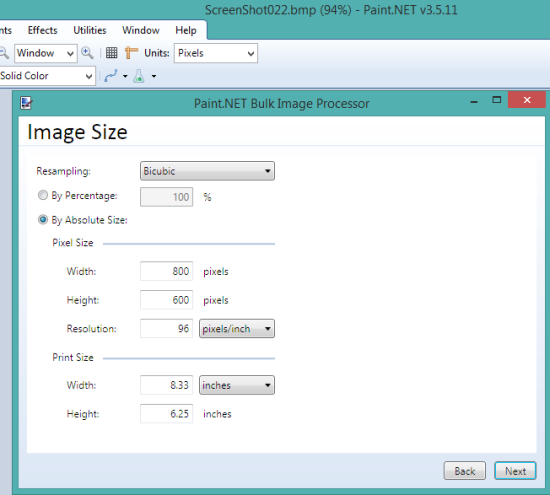Toggle the pixel grid icon
Viewport: 550px width, 495px height.
(x=112, y=53)
